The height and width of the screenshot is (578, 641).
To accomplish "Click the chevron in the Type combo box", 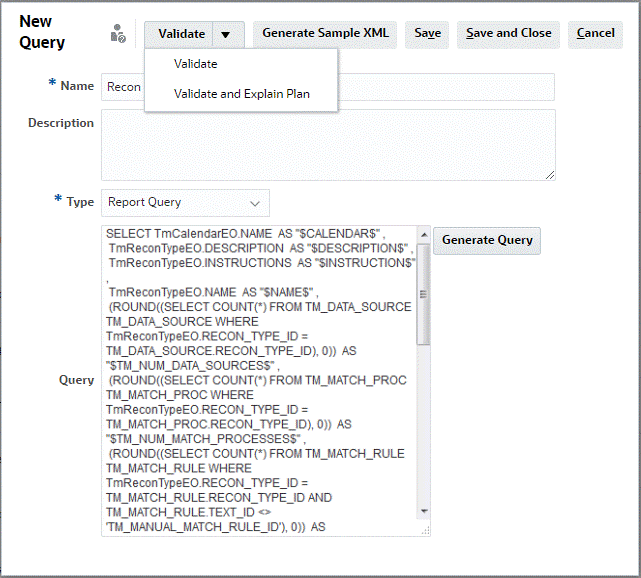I will point(254,203).
